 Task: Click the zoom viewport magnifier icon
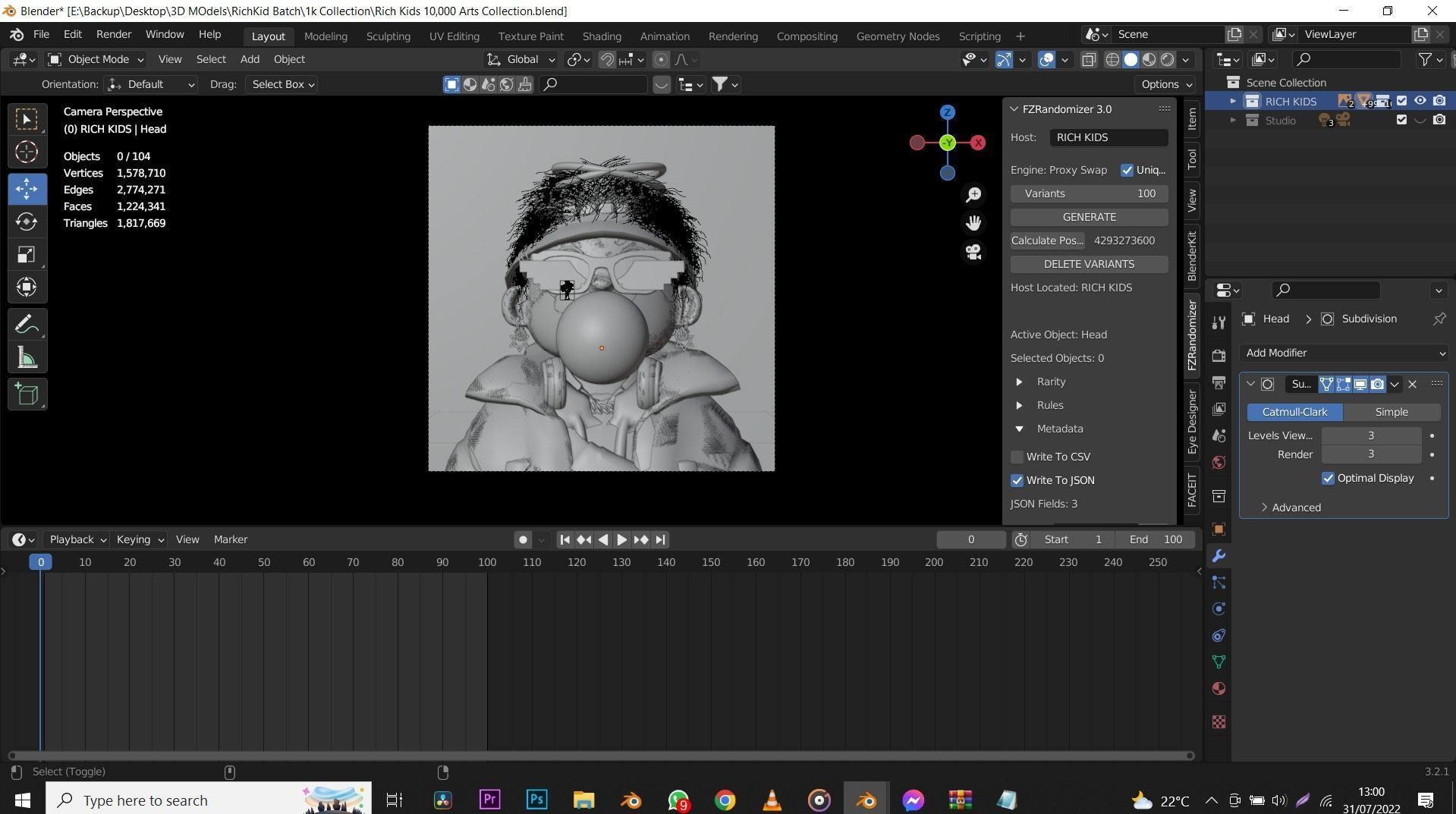point(973,194)
